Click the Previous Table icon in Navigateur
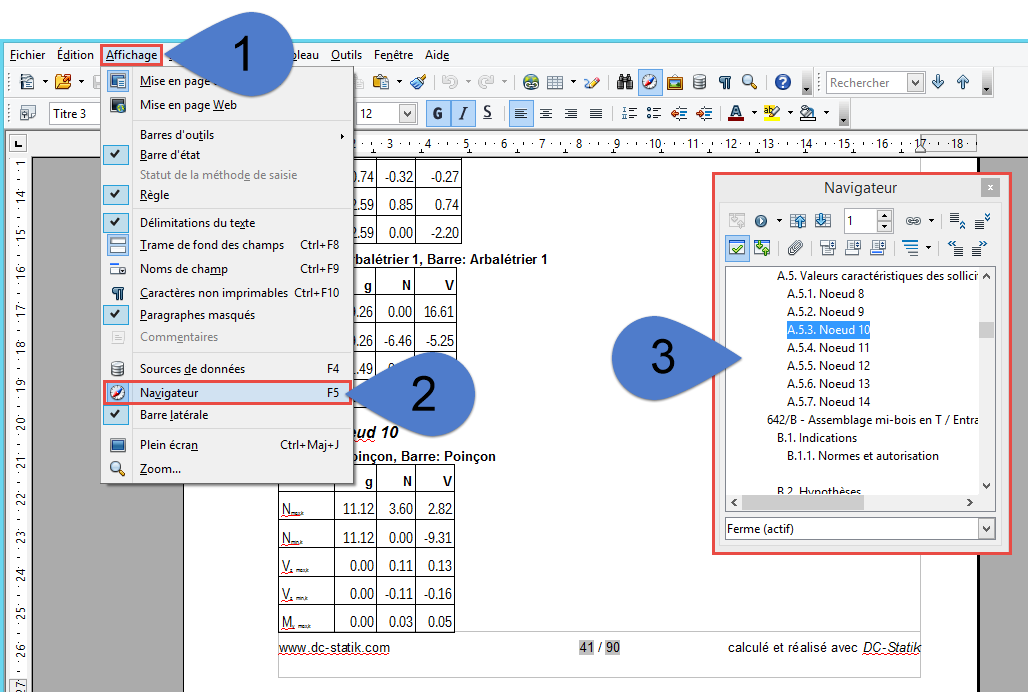Image resolution: width=1028 pixels, height=692 pixels. coord(798,221)
